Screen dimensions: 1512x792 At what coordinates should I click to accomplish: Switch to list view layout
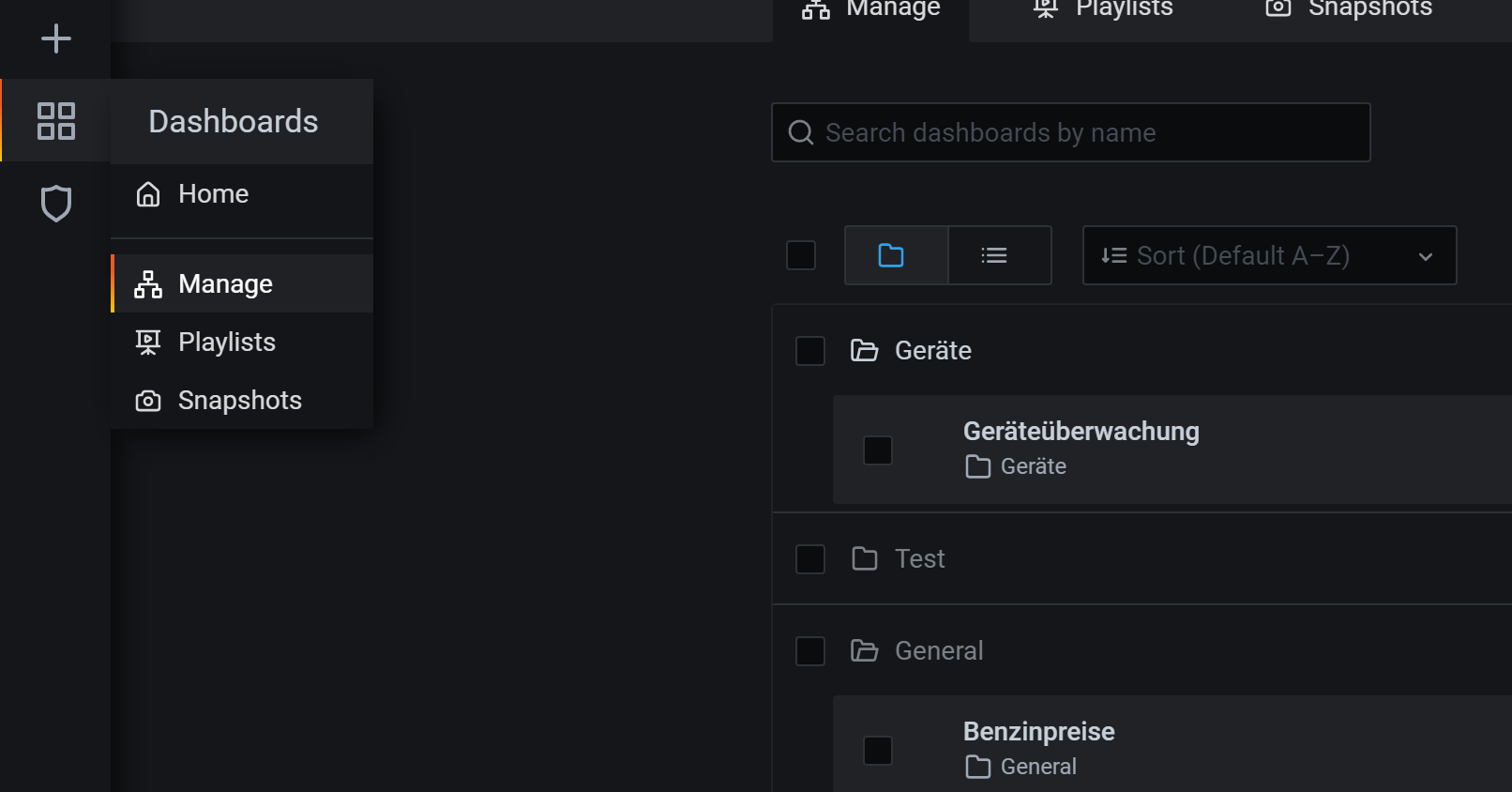coord(999,255)
